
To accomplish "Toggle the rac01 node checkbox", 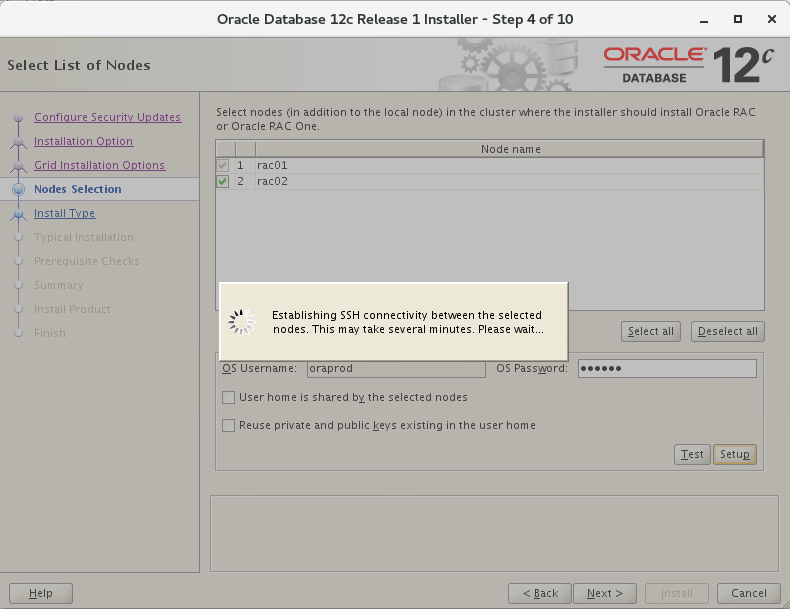I will tap(223, 165).
